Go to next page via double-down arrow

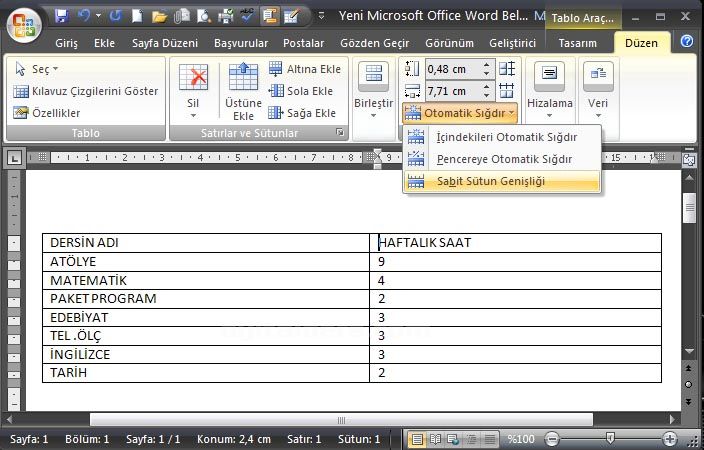coord(689,401)
